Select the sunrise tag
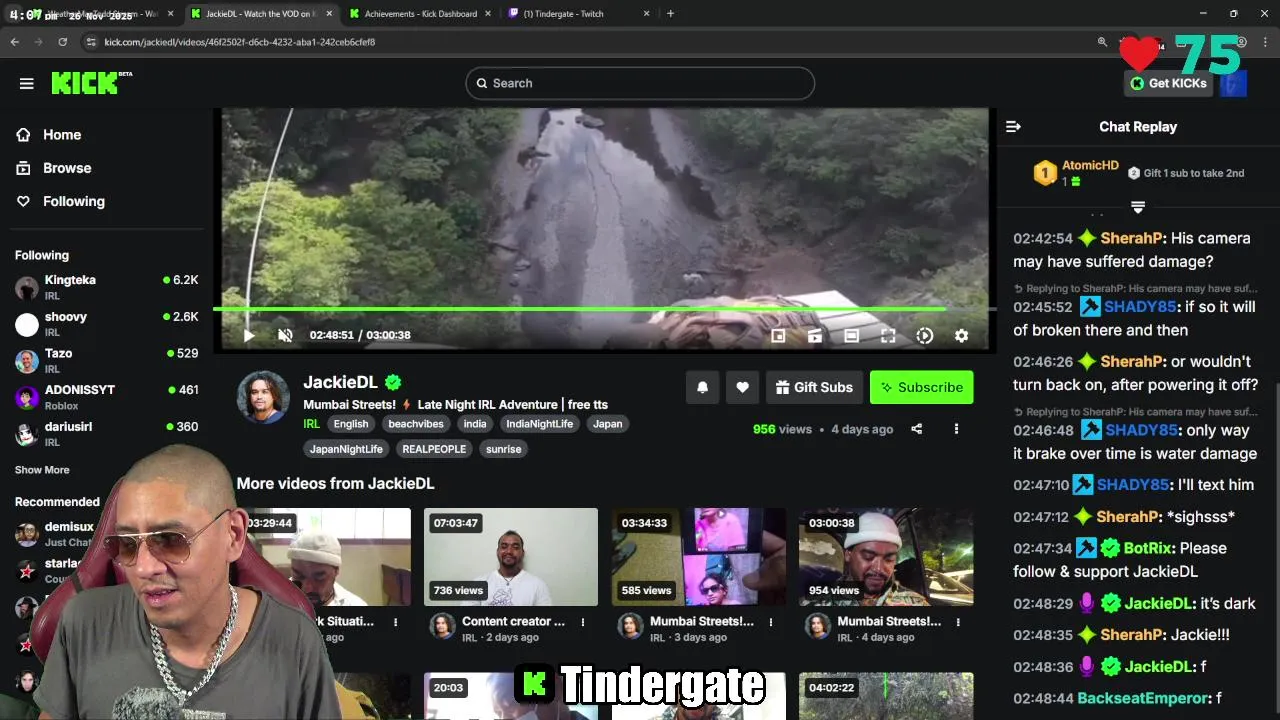The image size is (1280, 720). pyautogui.click(x=504, y=449)
